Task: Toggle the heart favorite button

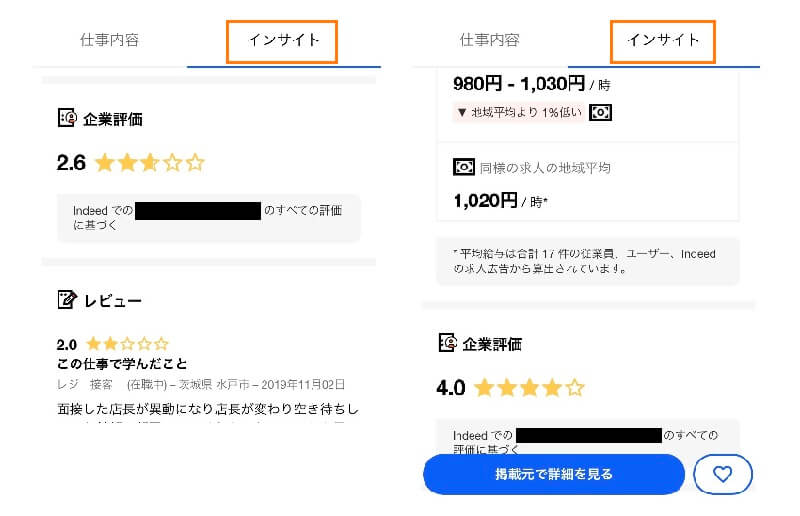Action: pyautogui.click(x=722, y=474)
